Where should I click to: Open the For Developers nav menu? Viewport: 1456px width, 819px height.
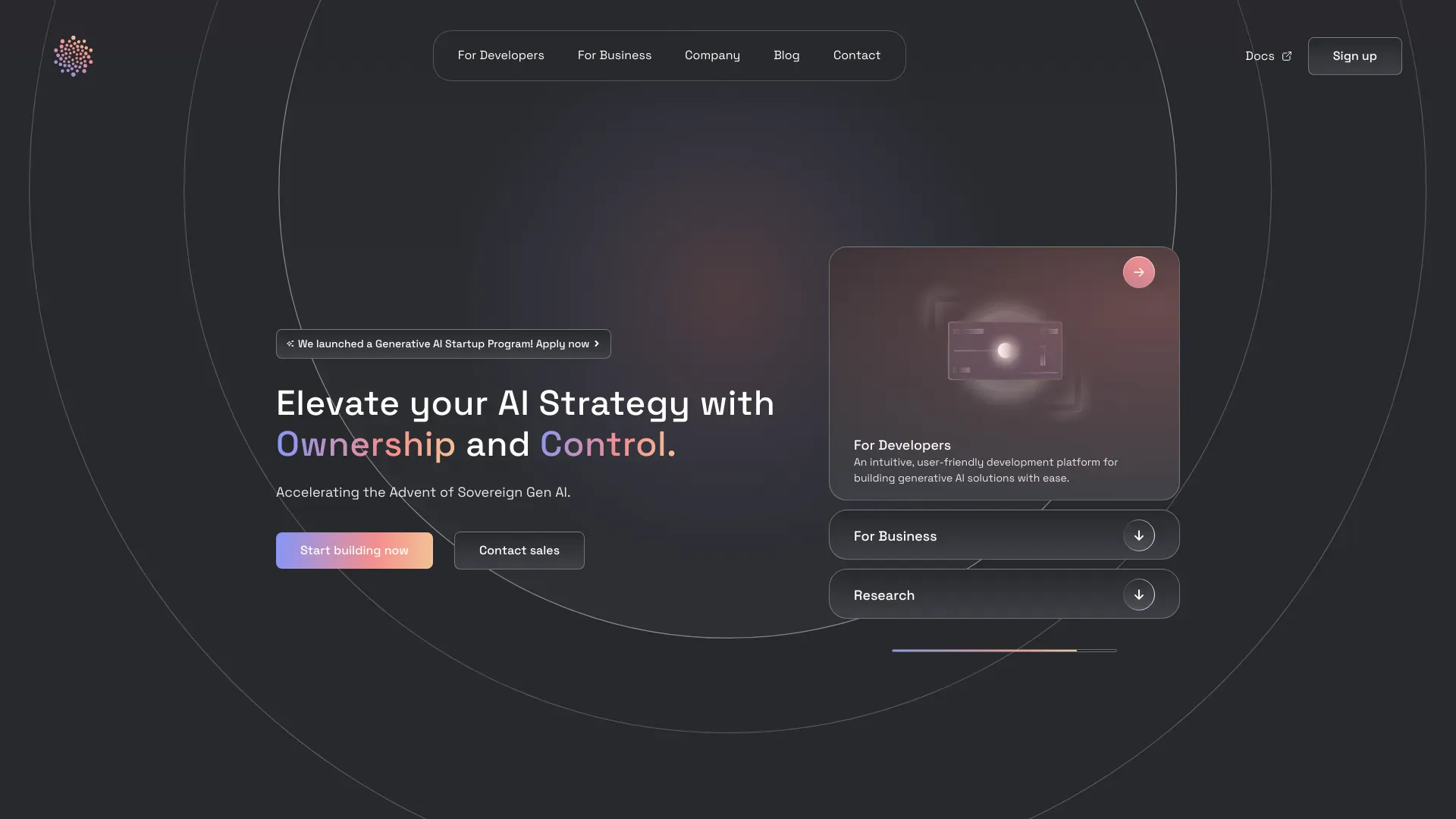500,55
